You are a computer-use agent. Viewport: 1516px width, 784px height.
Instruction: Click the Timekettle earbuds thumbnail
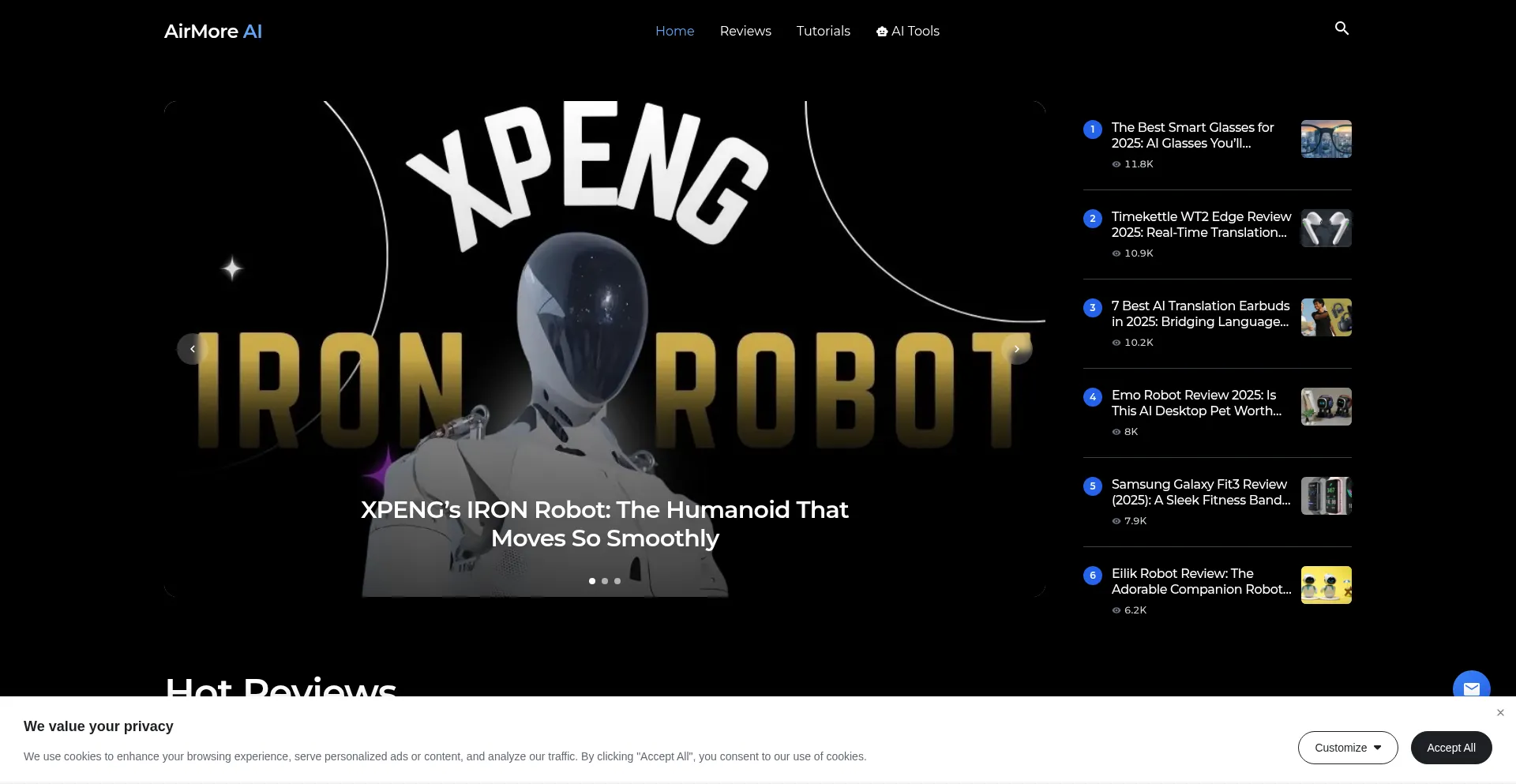(1326, 228)
